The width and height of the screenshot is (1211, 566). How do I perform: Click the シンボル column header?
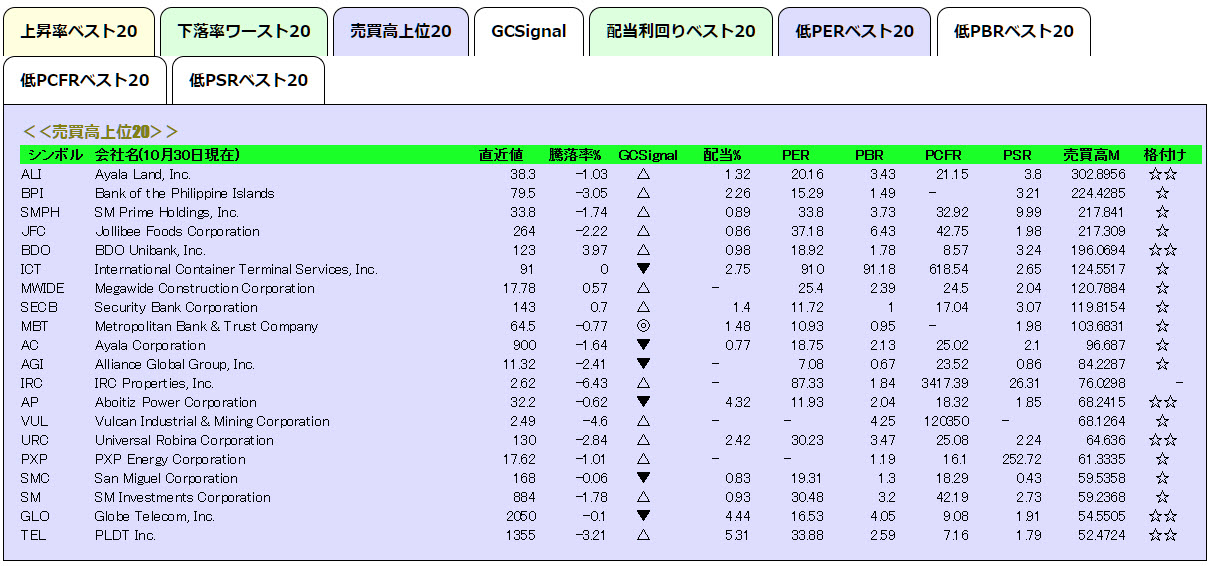[x=55, y=155]
